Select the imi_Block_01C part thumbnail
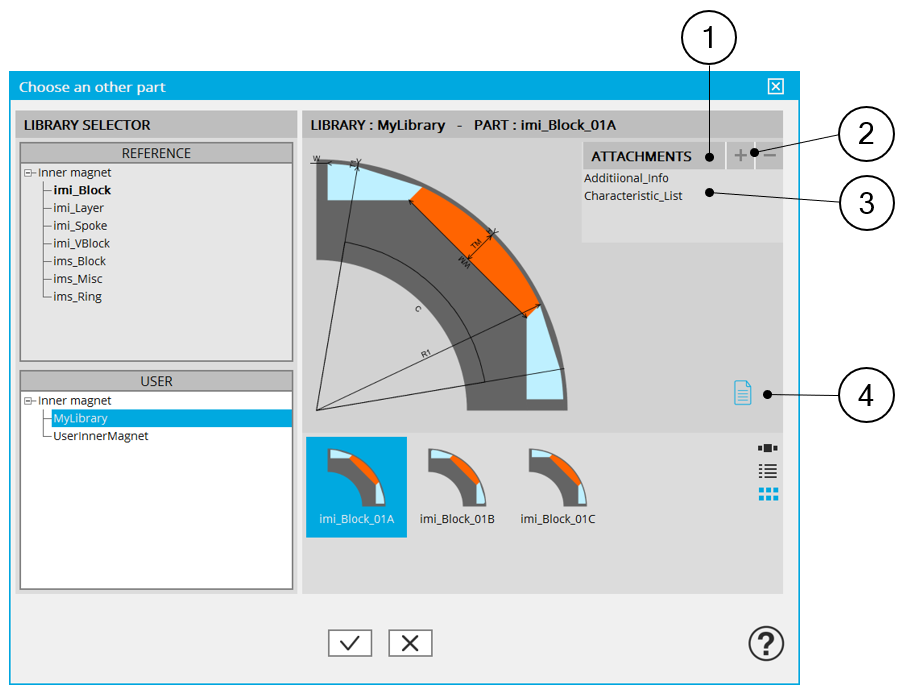This screenshot has height=696, width=909. pos(558,487)
